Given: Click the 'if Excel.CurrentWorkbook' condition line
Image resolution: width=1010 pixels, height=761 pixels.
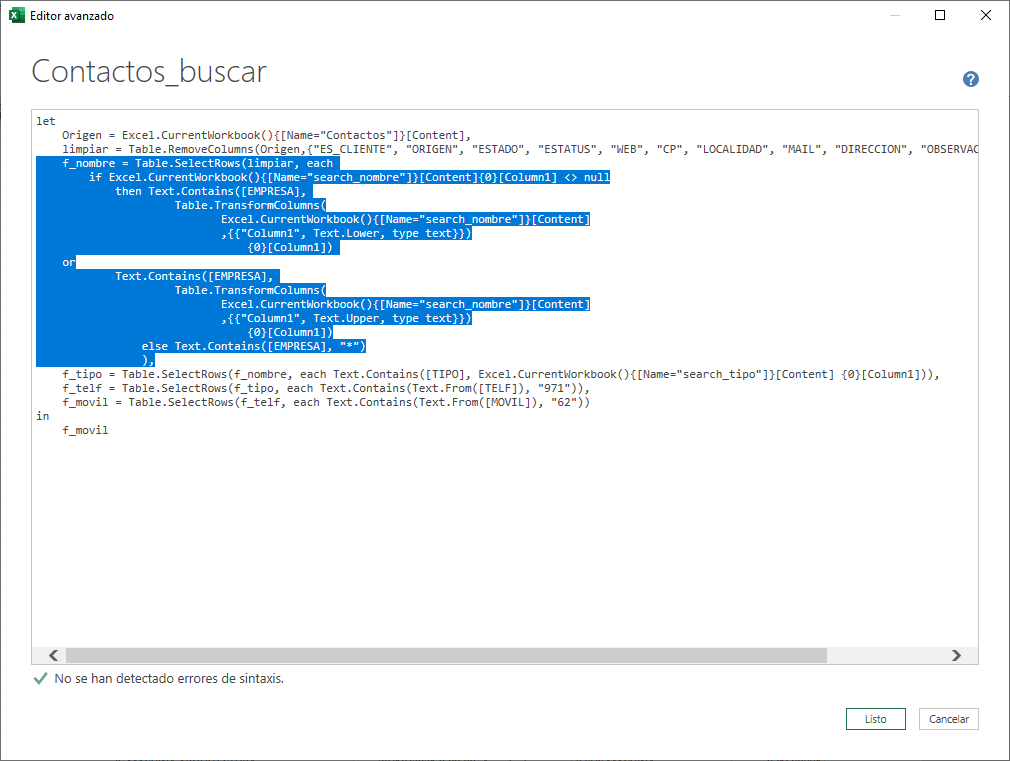Looking at the screenshot, I should click(349, 177).
